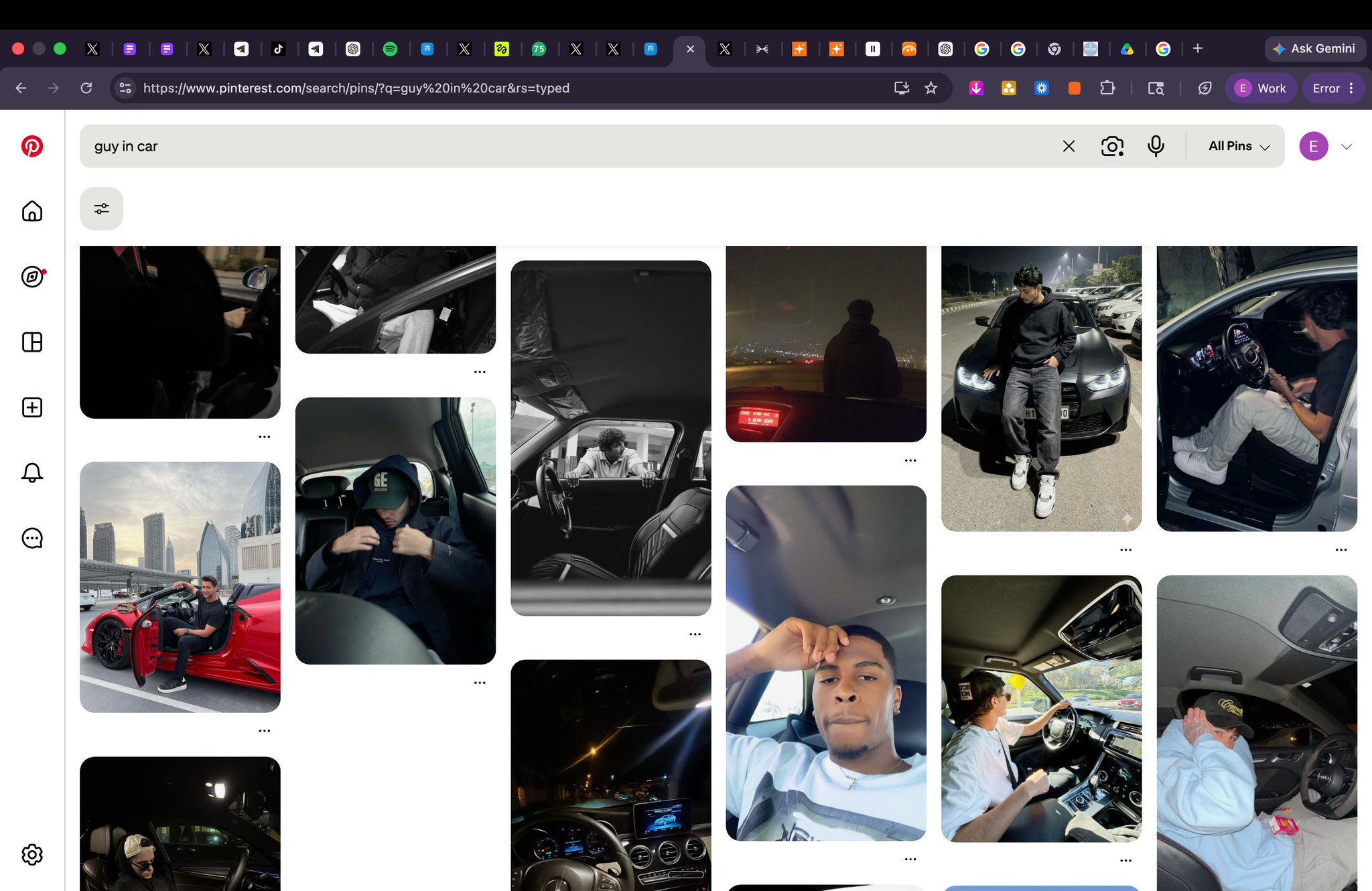Open the Pinterest home logo
The image size is (1372, 891).
[x=32, y=146]
